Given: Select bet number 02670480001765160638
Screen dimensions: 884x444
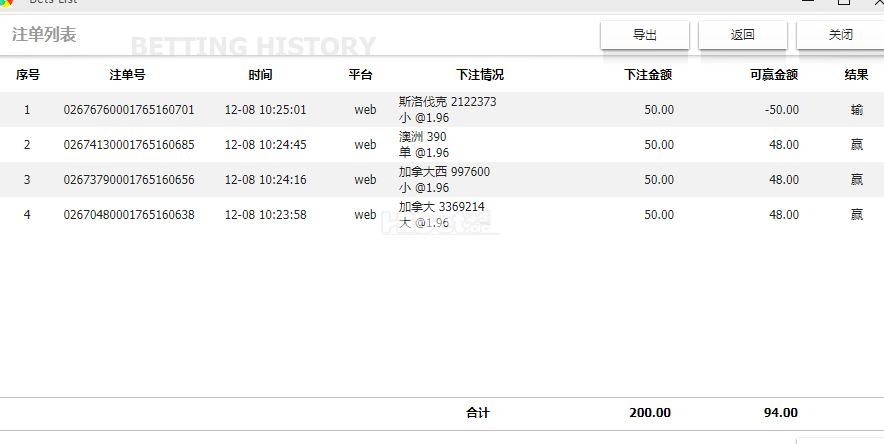Looking at the screenshot, I should click(128, 215).
